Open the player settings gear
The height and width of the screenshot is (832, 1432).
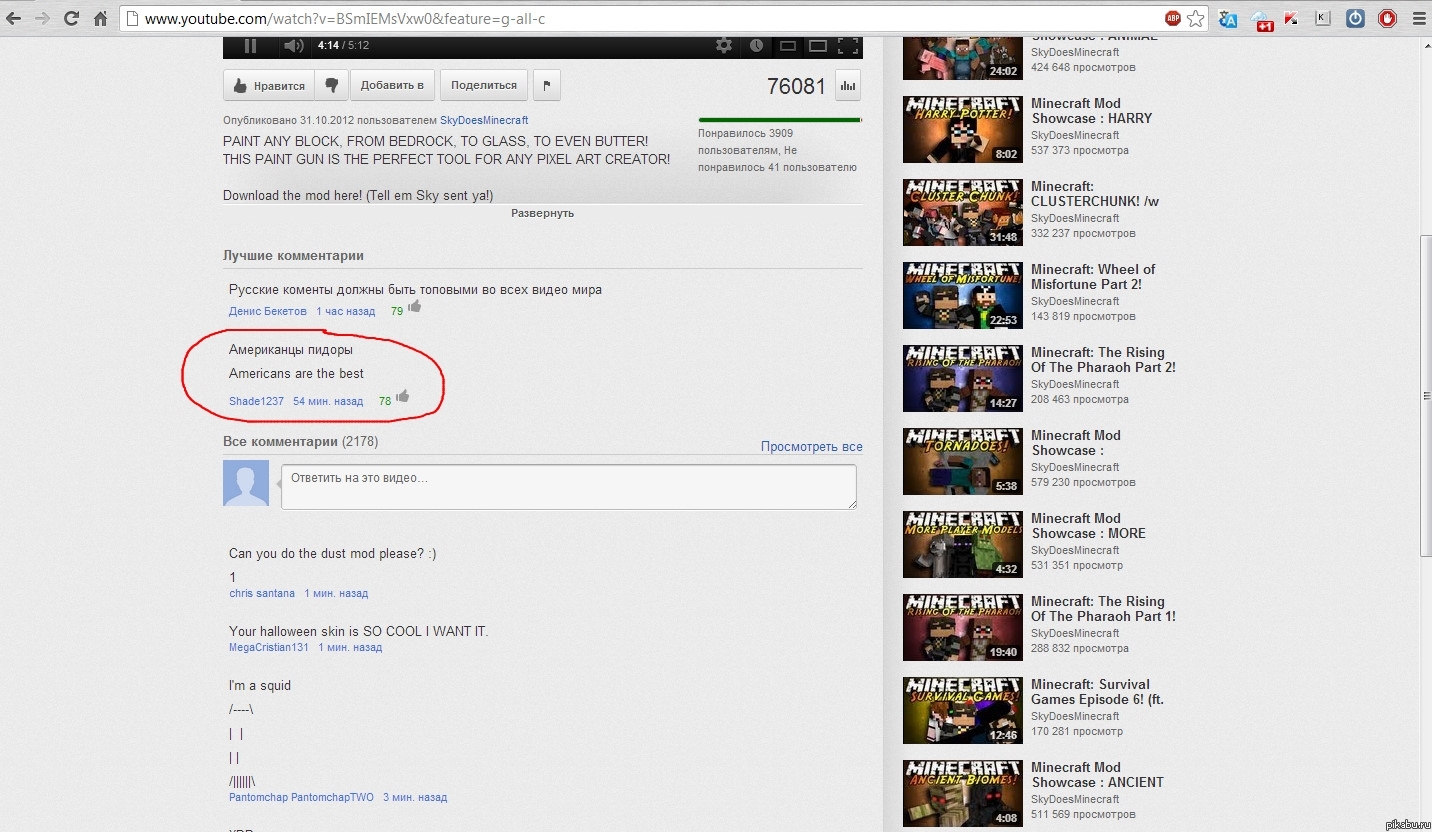(724, 45)
